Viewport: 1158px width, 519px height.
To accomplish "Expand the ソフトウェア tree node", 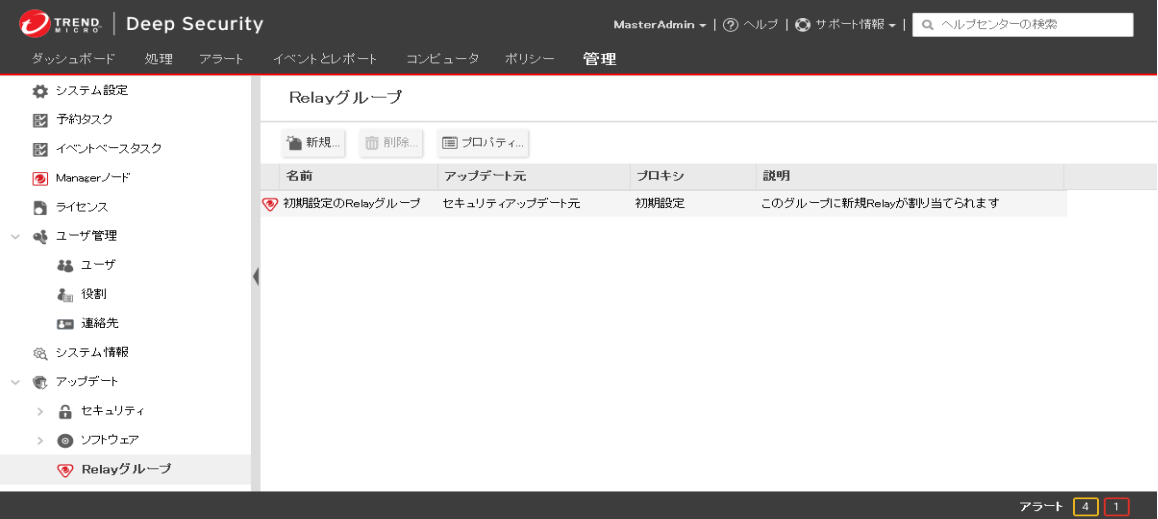I will click(x=40, y=440).
